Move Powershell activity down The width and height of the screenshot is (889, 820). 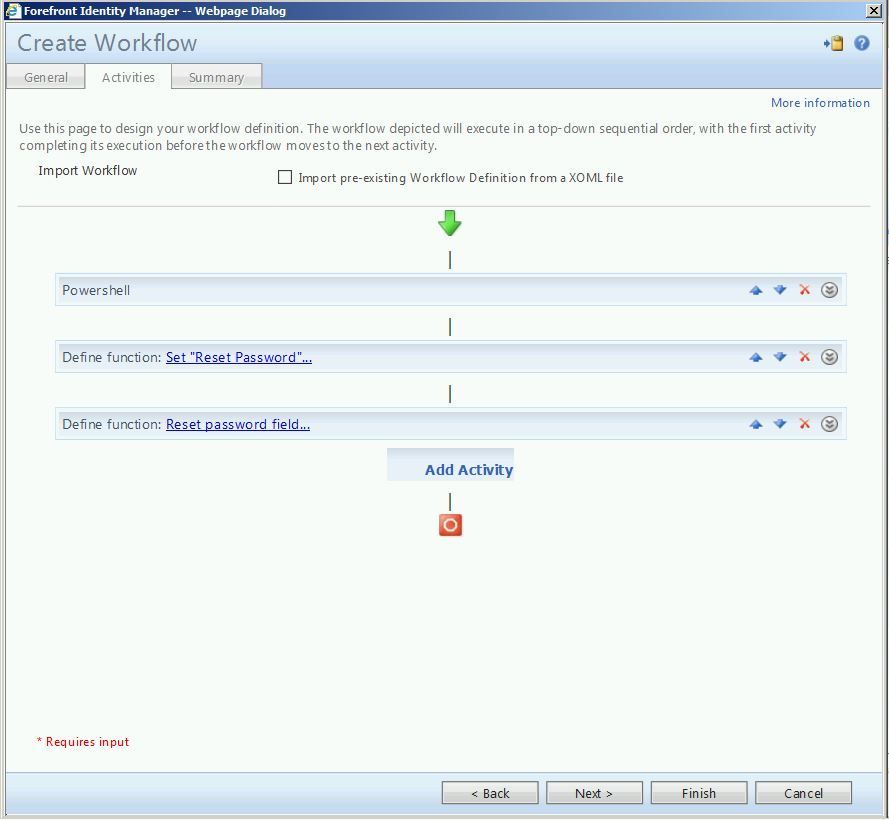tap(780, 290)
